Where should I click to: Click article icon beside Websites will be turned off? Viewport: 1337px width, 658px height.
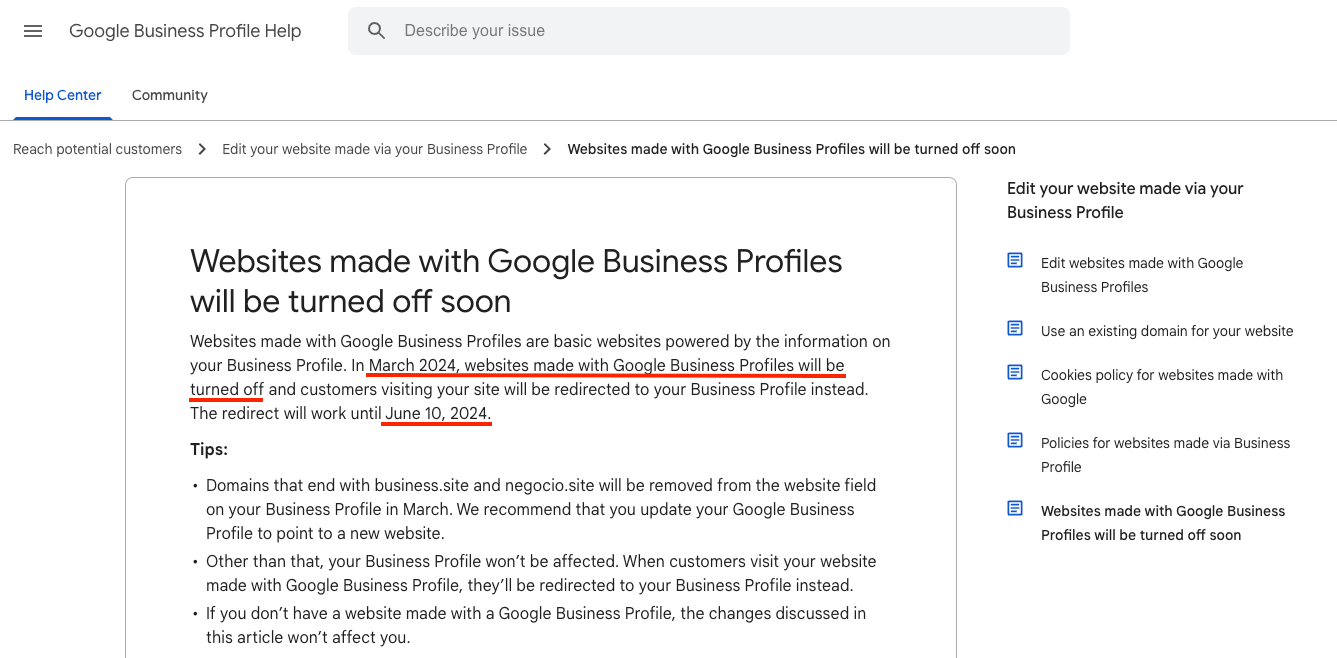(1015, 509)
